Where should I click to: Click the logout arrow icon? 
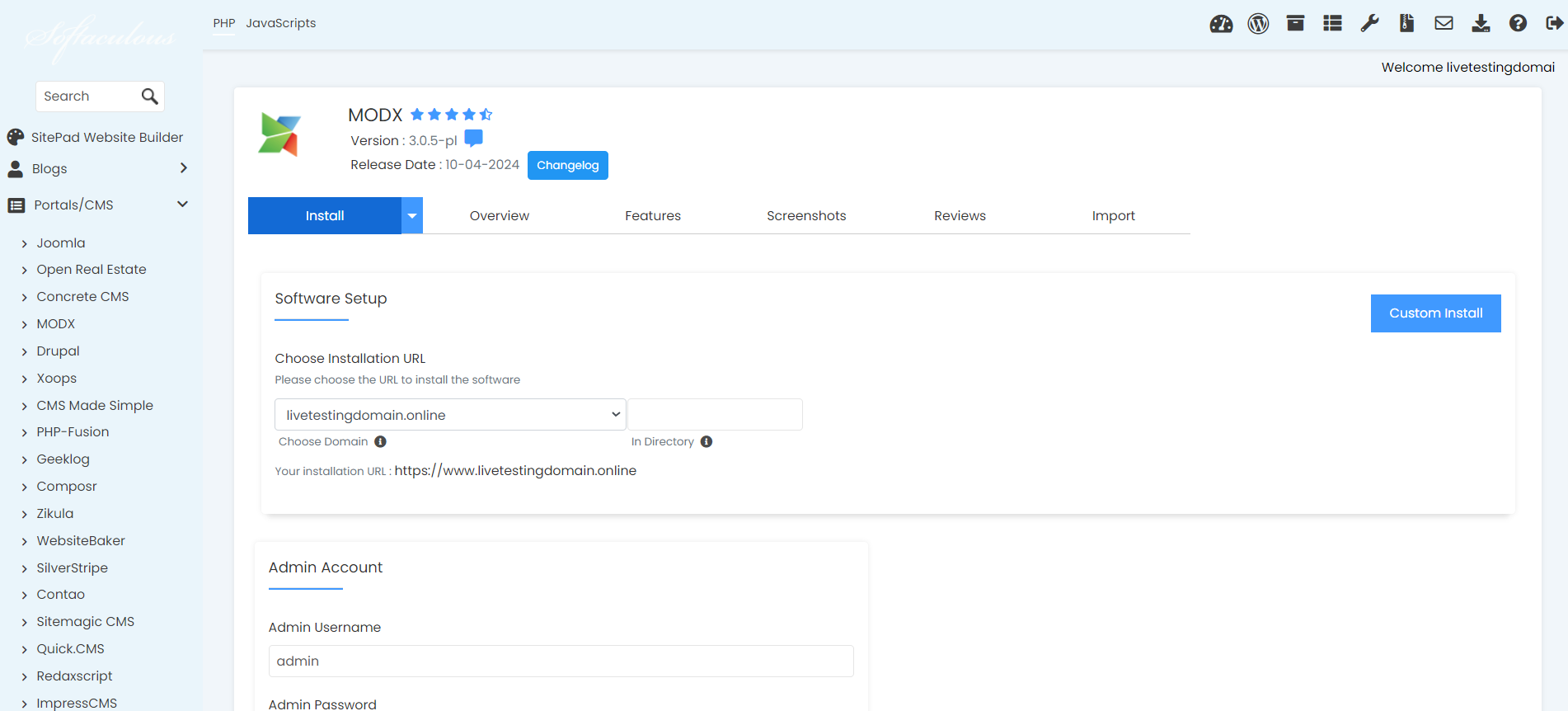pyautogui.click(x=1555, y=23)
